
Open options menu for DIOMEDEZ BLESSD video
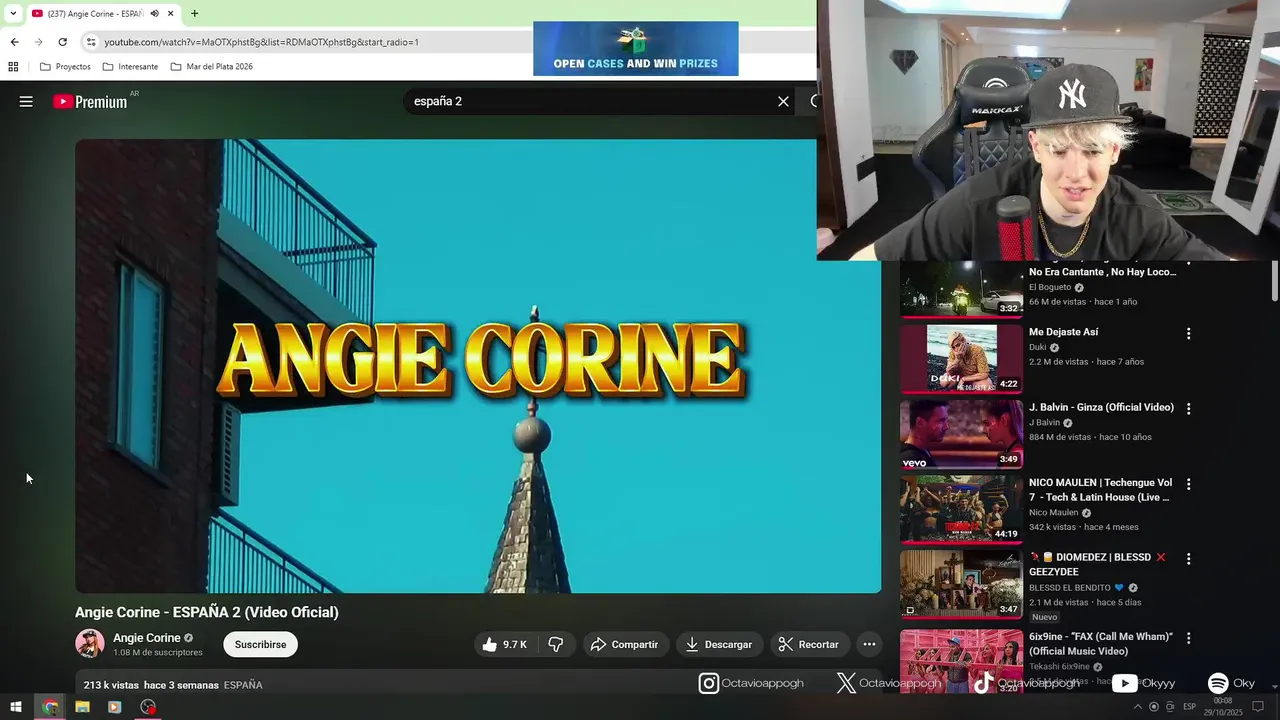click(1189, 559)
